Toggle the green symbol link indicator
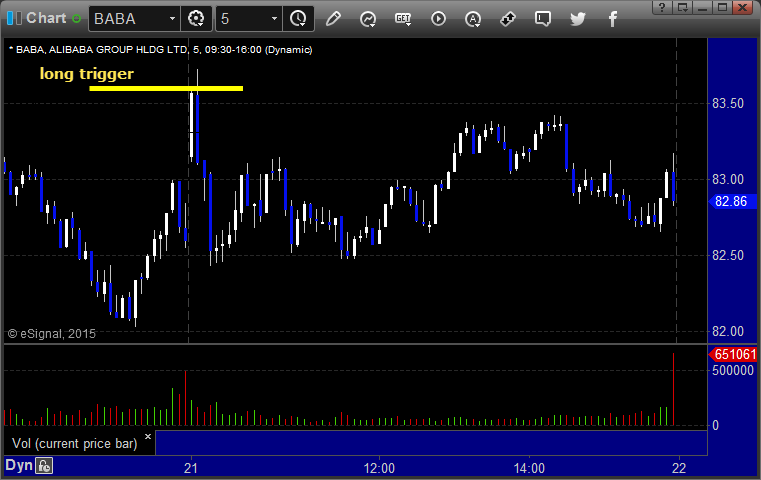 tap(76, 19)
